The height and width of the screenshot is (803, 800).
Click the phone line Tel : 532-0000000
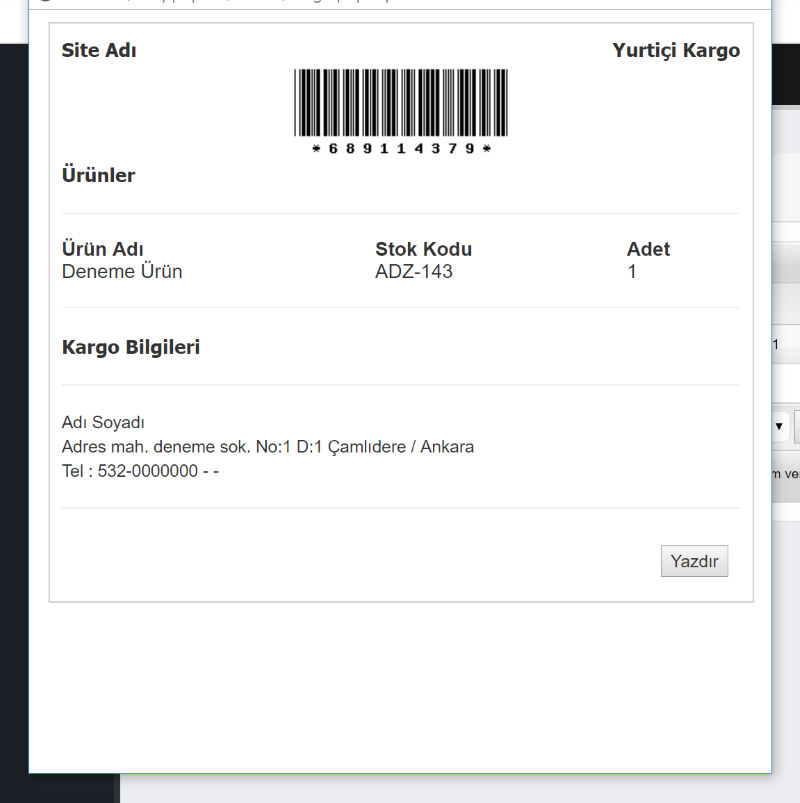tap(140, 471)
